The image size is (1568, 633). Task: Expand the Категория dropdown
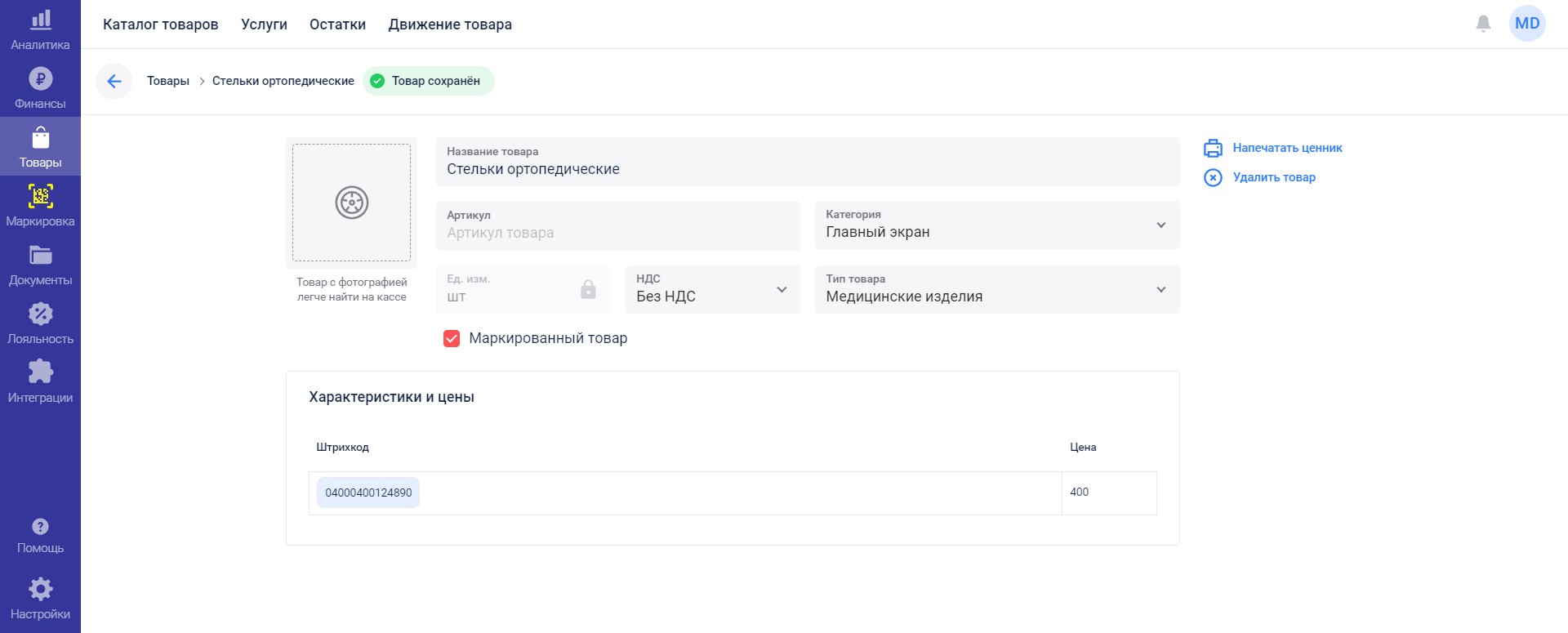(997, 225)
